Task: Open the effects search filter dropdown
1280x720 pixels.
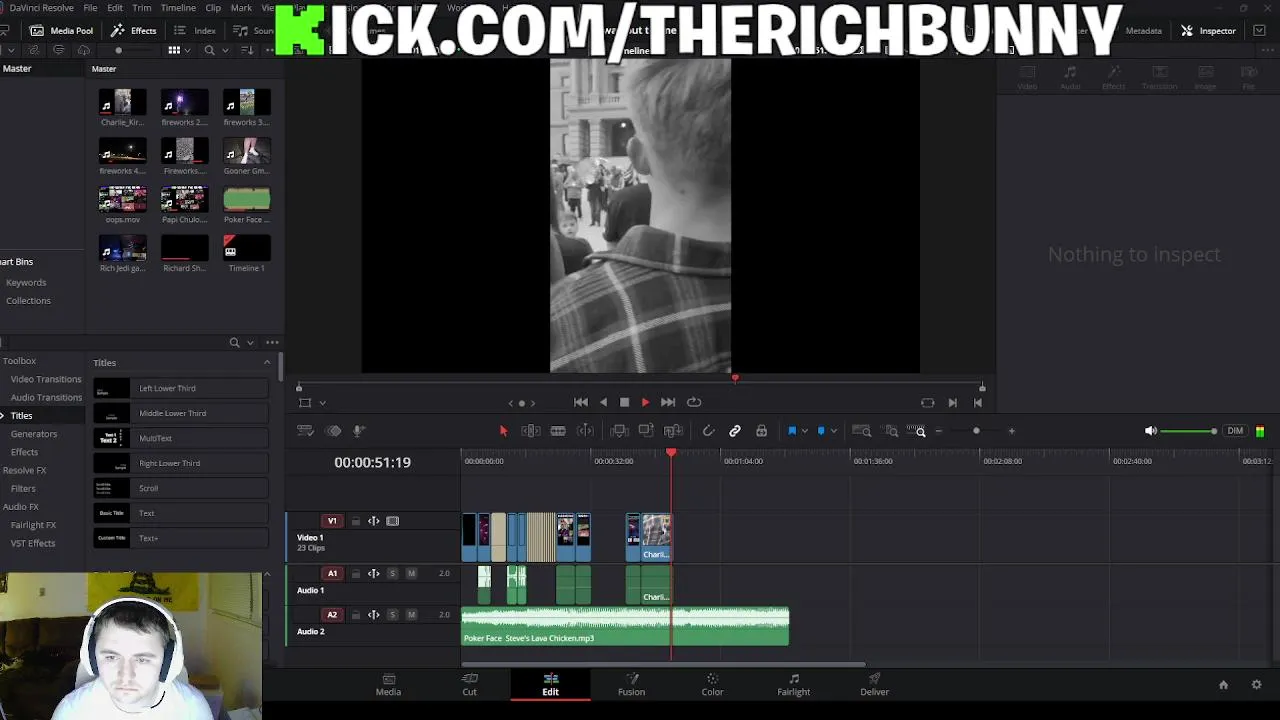Action: pos(250,342)
